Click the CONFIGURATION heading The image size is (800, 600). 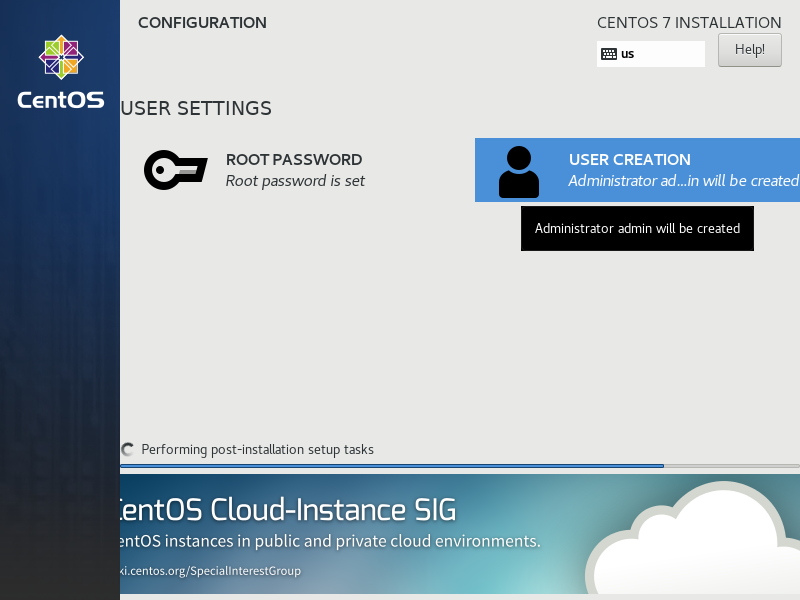tap(202, 23)
